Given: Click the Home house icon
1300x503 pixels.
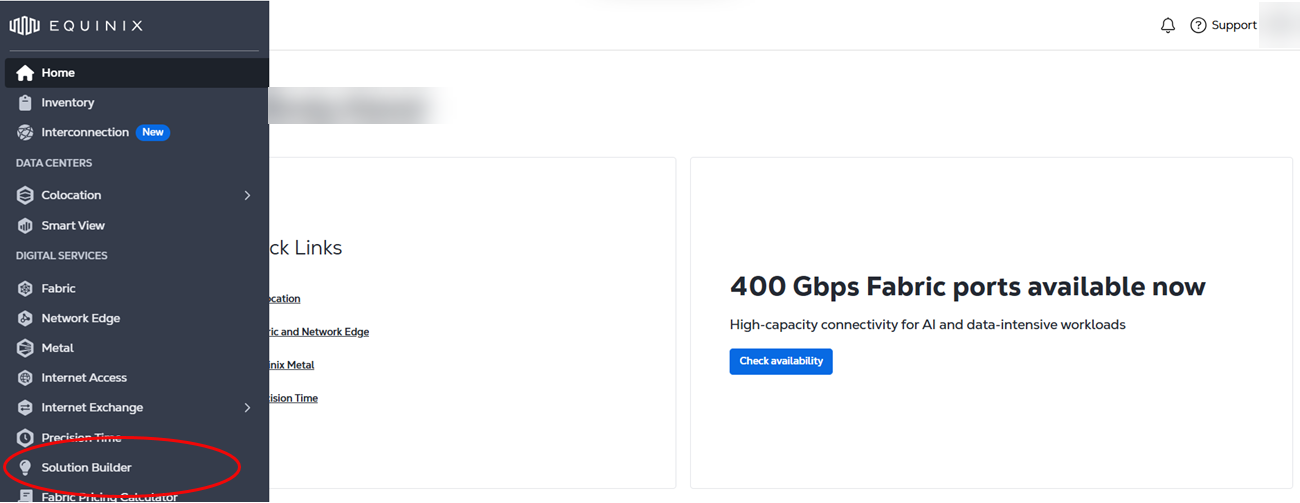Looking at the screenshot, I should tap(25, 73).
